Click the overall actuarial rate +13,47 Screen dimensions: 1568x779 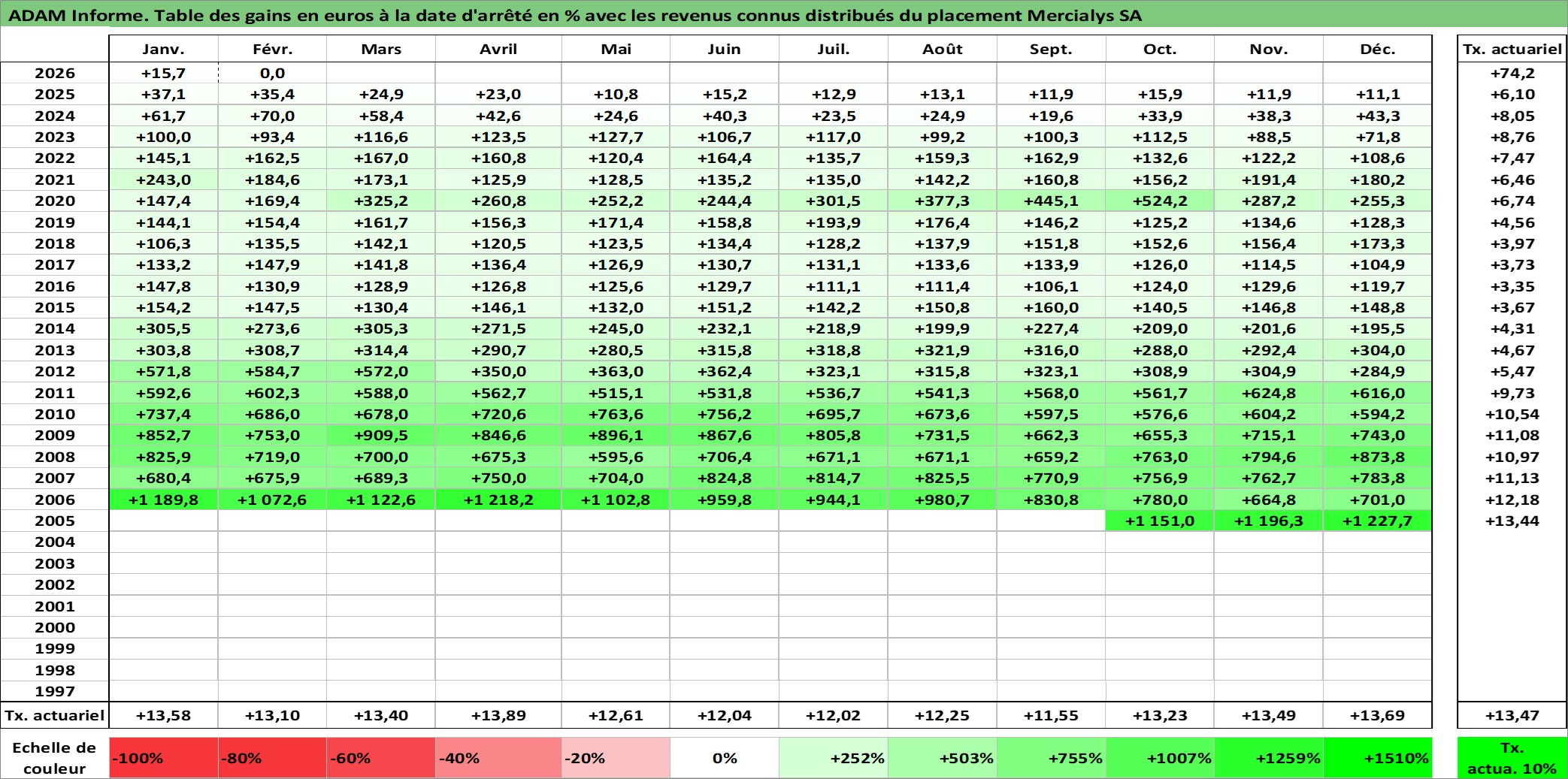pos(1512,715)
